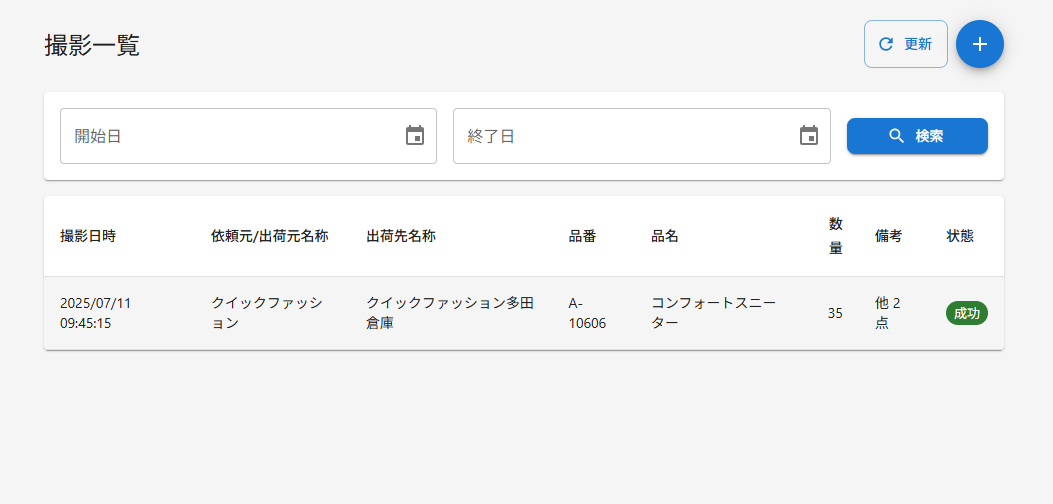
Task: Focus the 開始日 date input field
Action: tap(248, 136)
